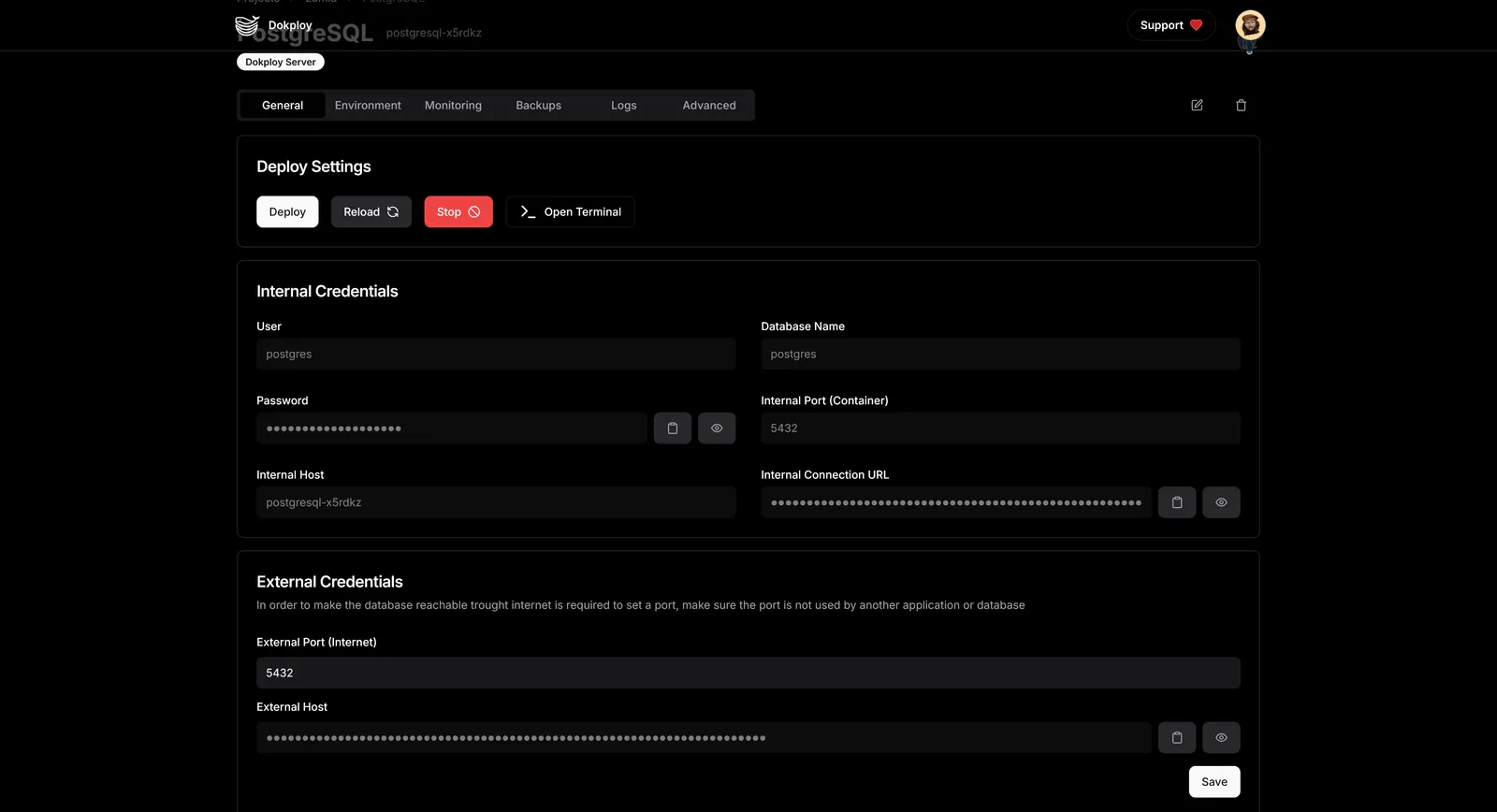
Task: Reveal the Internal Connection URL
Action: click(x=1221, y=502)
